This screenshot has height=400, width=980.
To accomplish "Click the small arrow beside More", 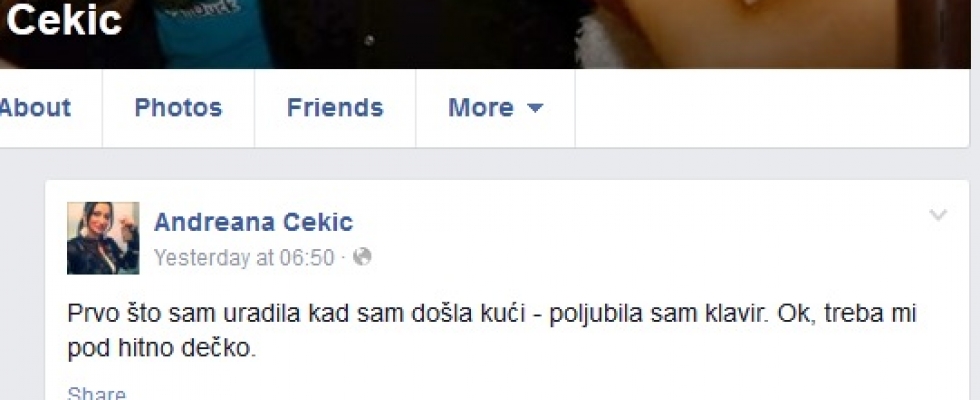I will [535, 108].
